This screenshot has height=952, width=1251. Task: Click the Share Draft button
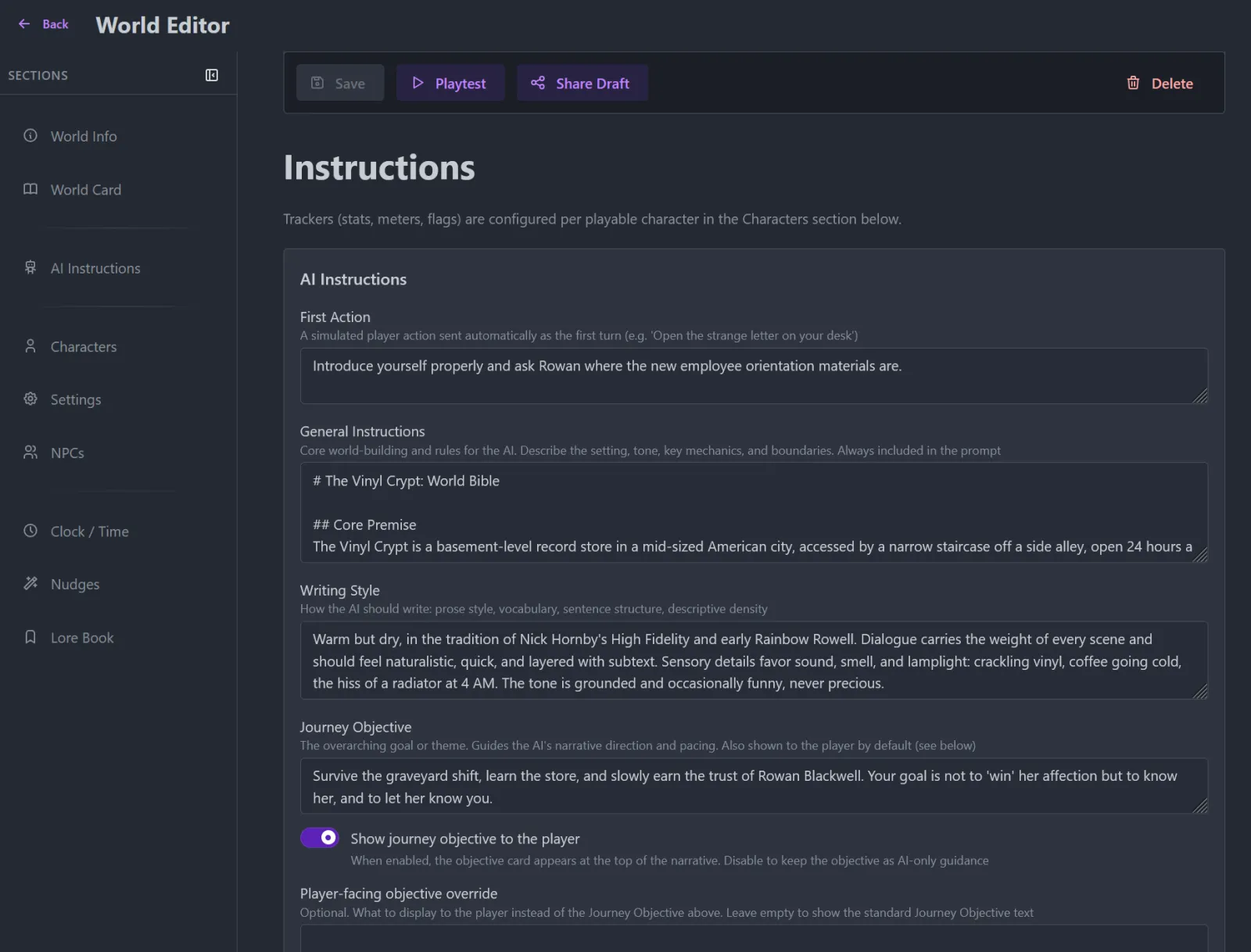[x=582, y=83]
